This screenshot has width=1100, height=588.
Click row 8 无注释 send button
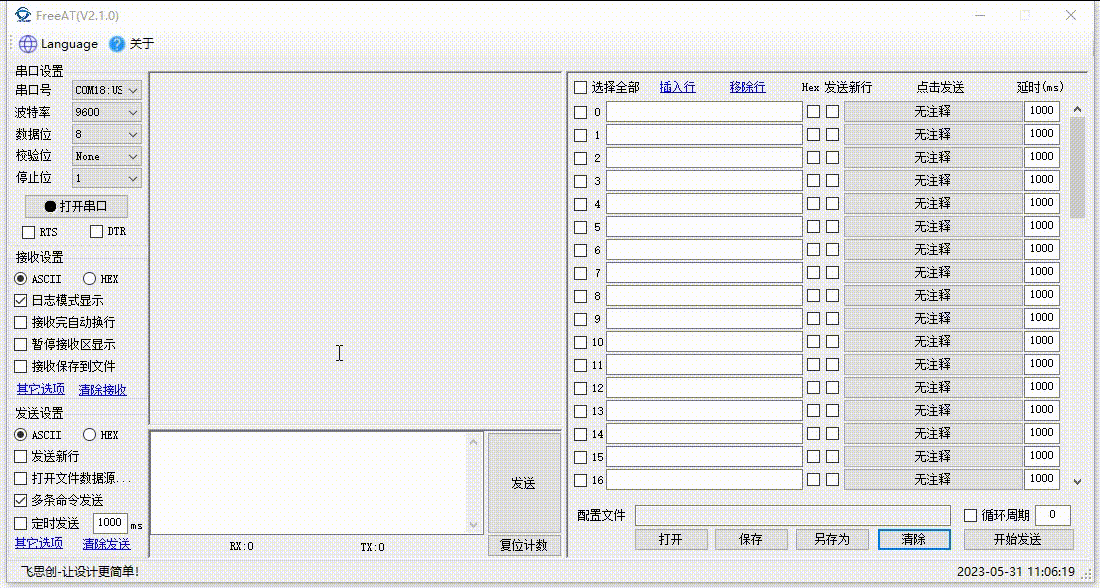click(x=933, y=295)
